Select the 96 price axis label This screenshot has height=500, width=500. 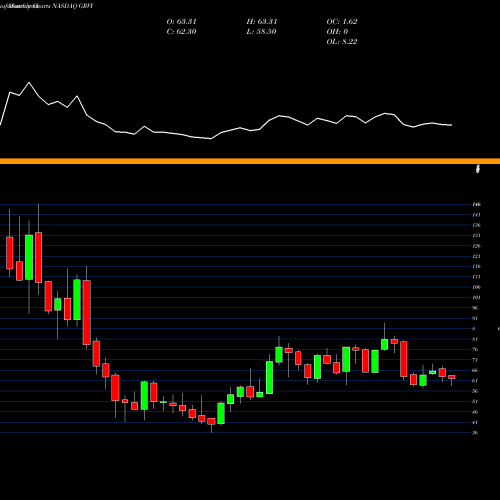pyautogui.click(x=475, y=308)
